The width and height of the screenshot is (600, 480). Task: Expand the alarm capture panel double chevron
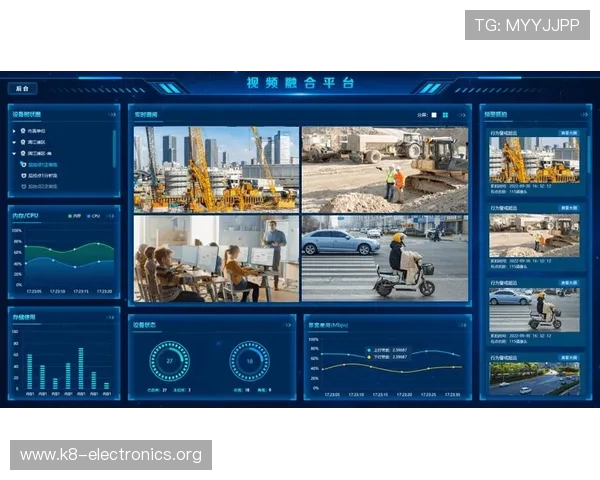click(584, 114)
